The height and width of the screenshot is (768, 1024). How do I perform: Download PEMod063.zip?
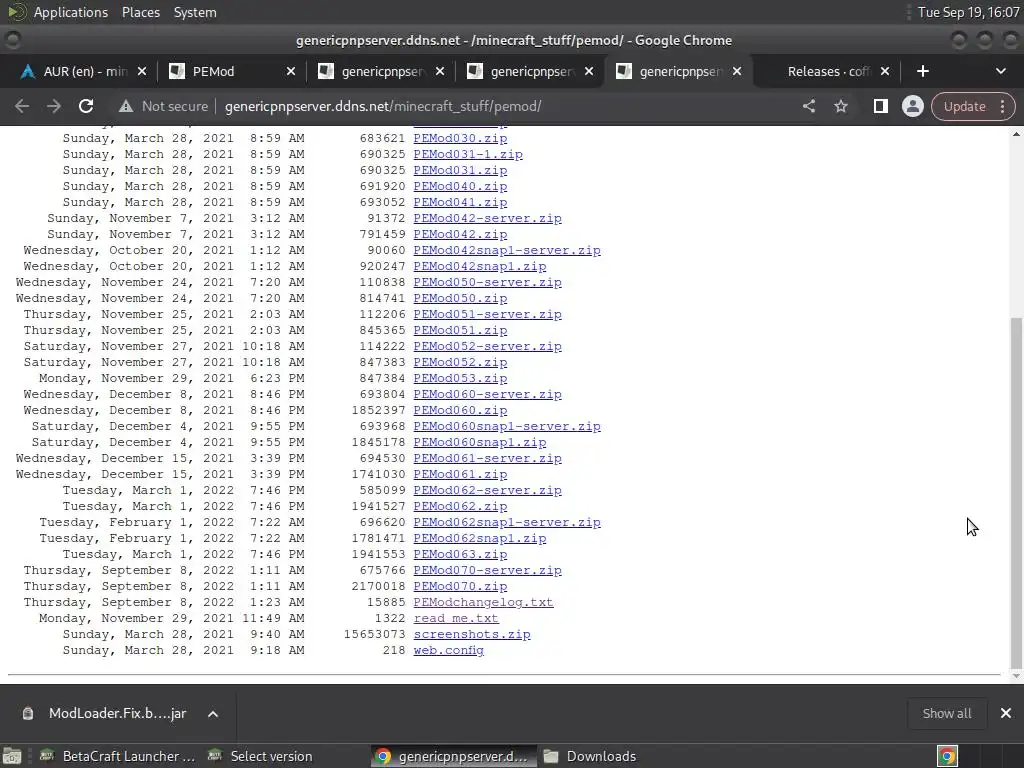tap(460, 554)
